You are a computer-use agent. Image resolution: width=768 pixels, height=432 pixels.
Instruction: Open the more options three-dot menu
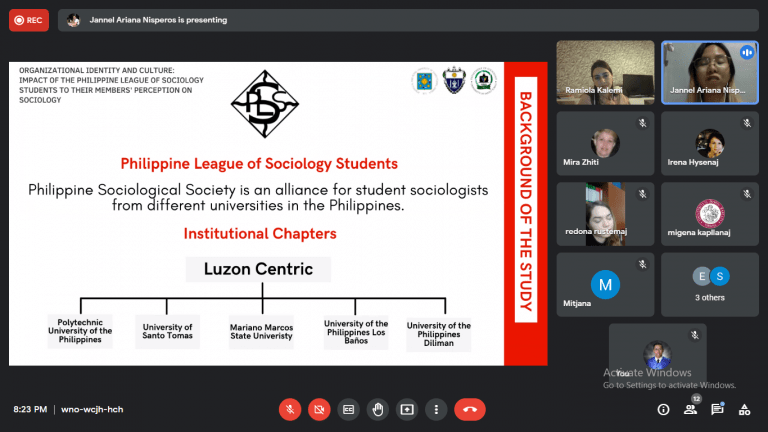(436, 409)
